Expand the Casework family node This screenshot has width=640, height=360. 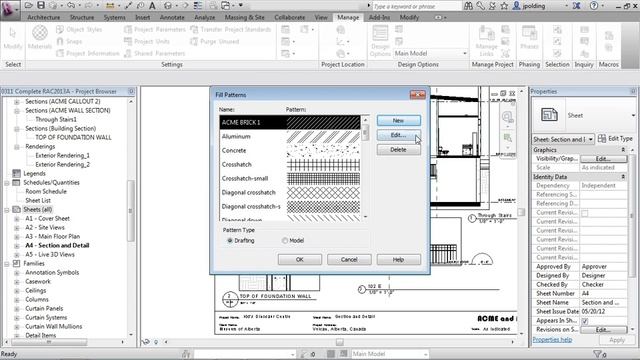coord(17,282)
